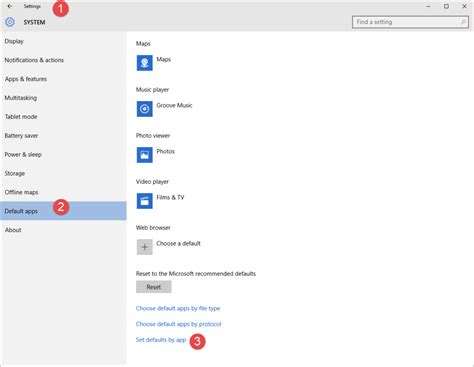Click the Groove Music app icon

(x=145, y=109)
